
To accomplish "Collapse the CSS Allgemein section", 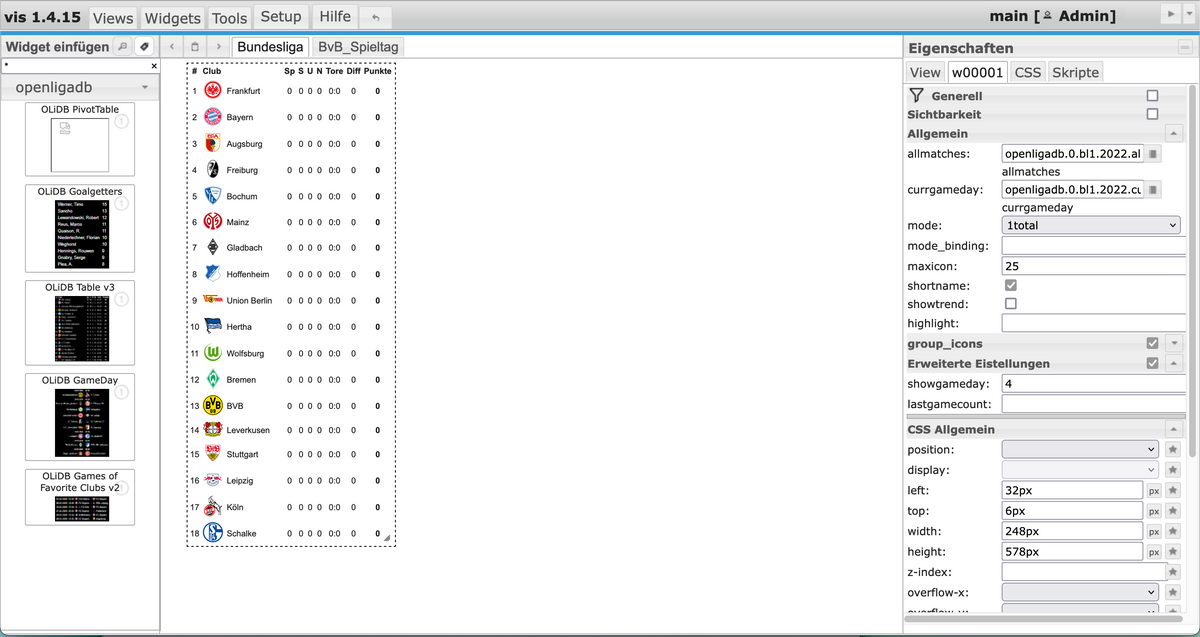I will [x=1174, y=429].
